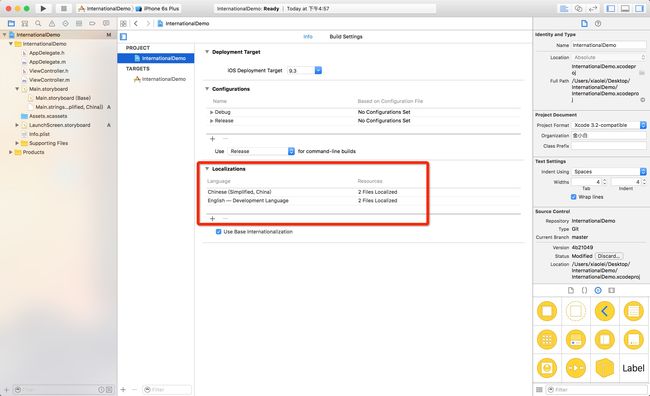Show related items grid icon

click(x=123, y=24)
